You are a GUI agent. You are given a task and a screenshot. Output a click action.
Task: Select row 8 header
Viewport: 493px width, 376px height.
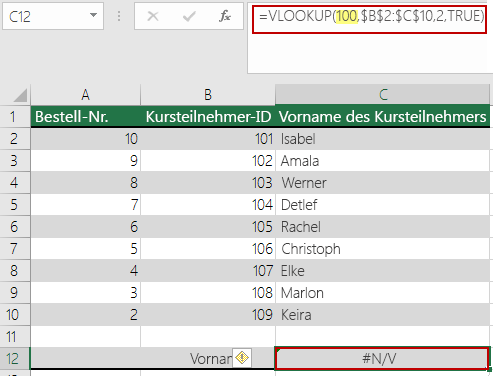(15, 271)
